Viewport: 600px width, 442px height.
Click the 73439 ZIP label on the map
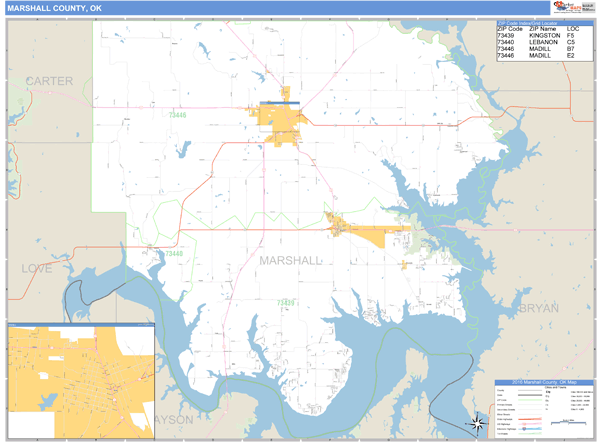(x=286, y=302)
